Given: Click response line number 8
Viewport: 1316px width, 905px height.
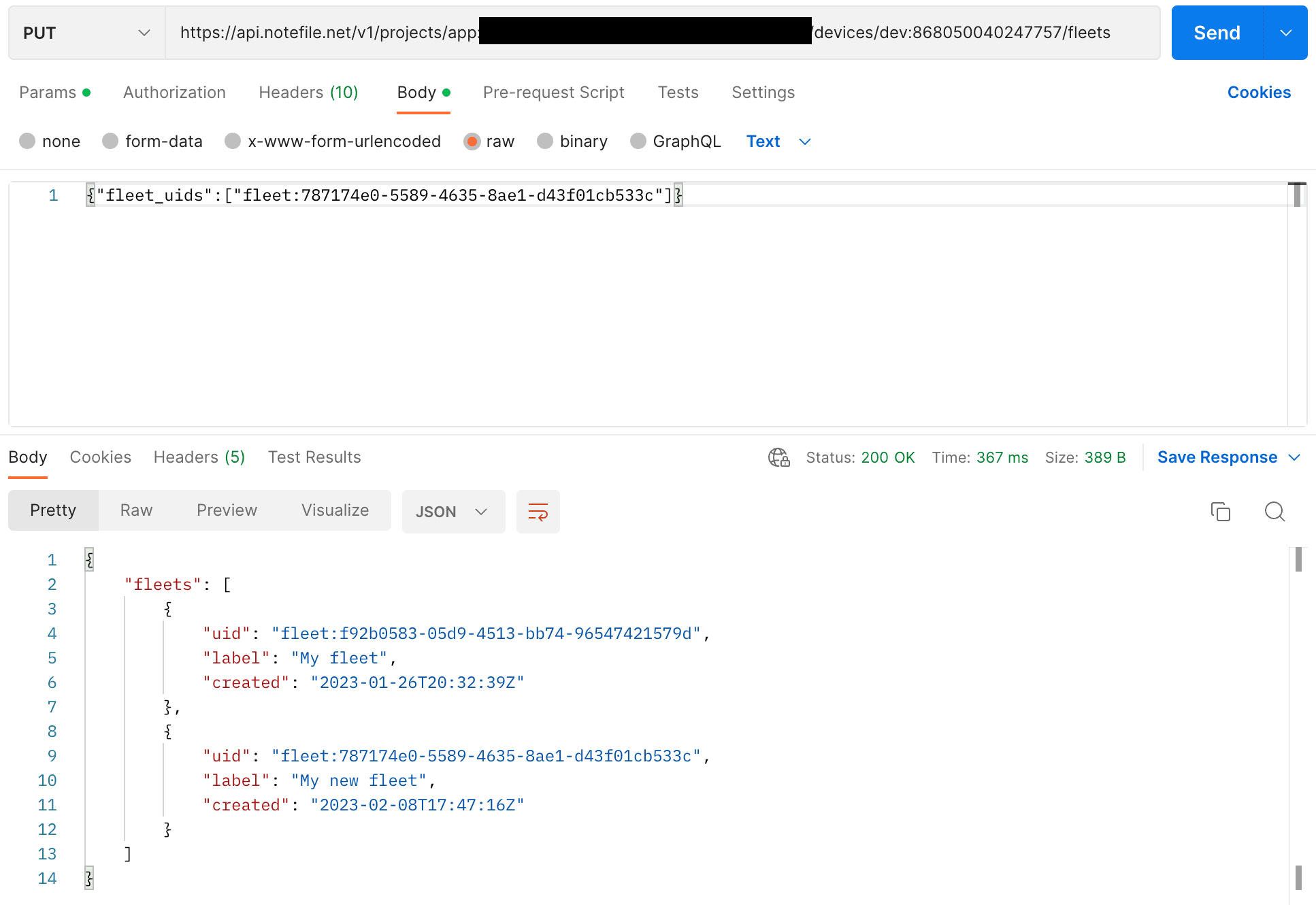Looking at the screenshot, I should pos(52,731).
